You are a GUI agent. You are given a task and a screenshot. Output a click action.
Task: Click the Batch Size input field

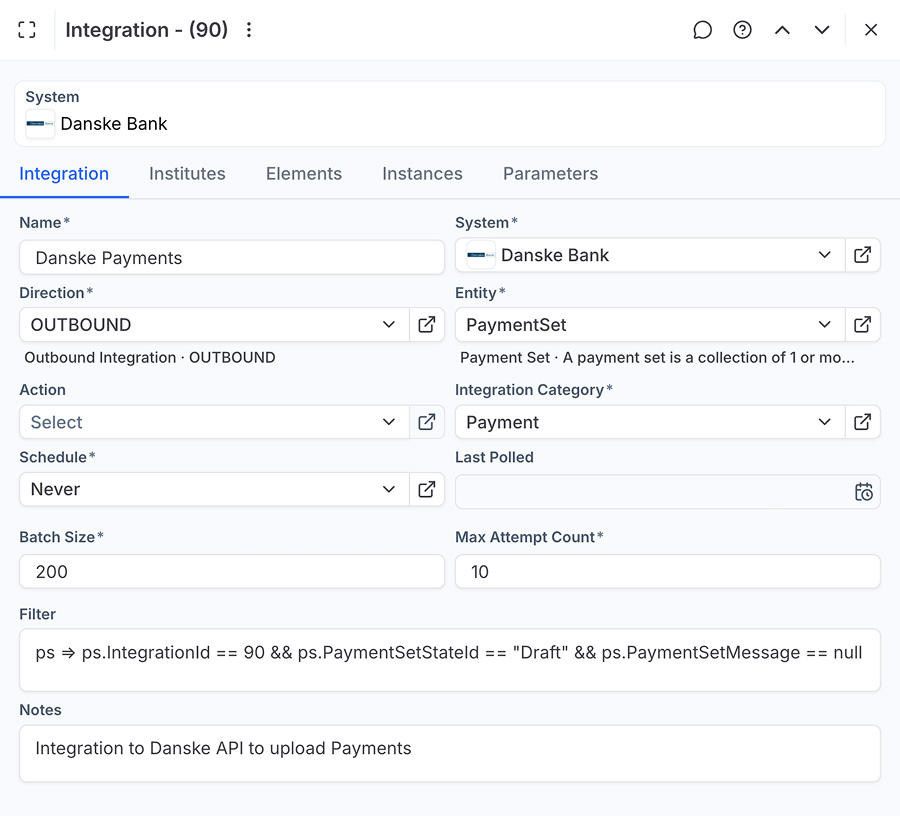pos(232,572)
